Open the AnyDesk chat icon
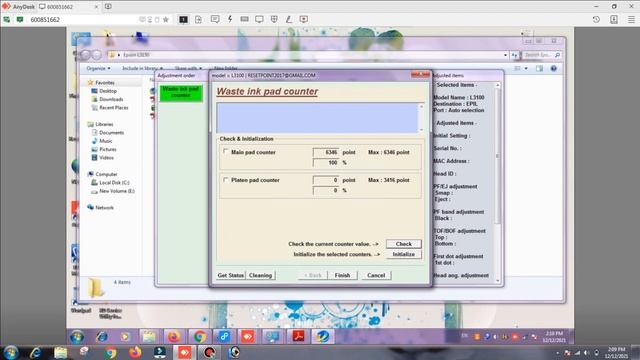The height and width of the screenshot is (360, 640). coord(215,19)
